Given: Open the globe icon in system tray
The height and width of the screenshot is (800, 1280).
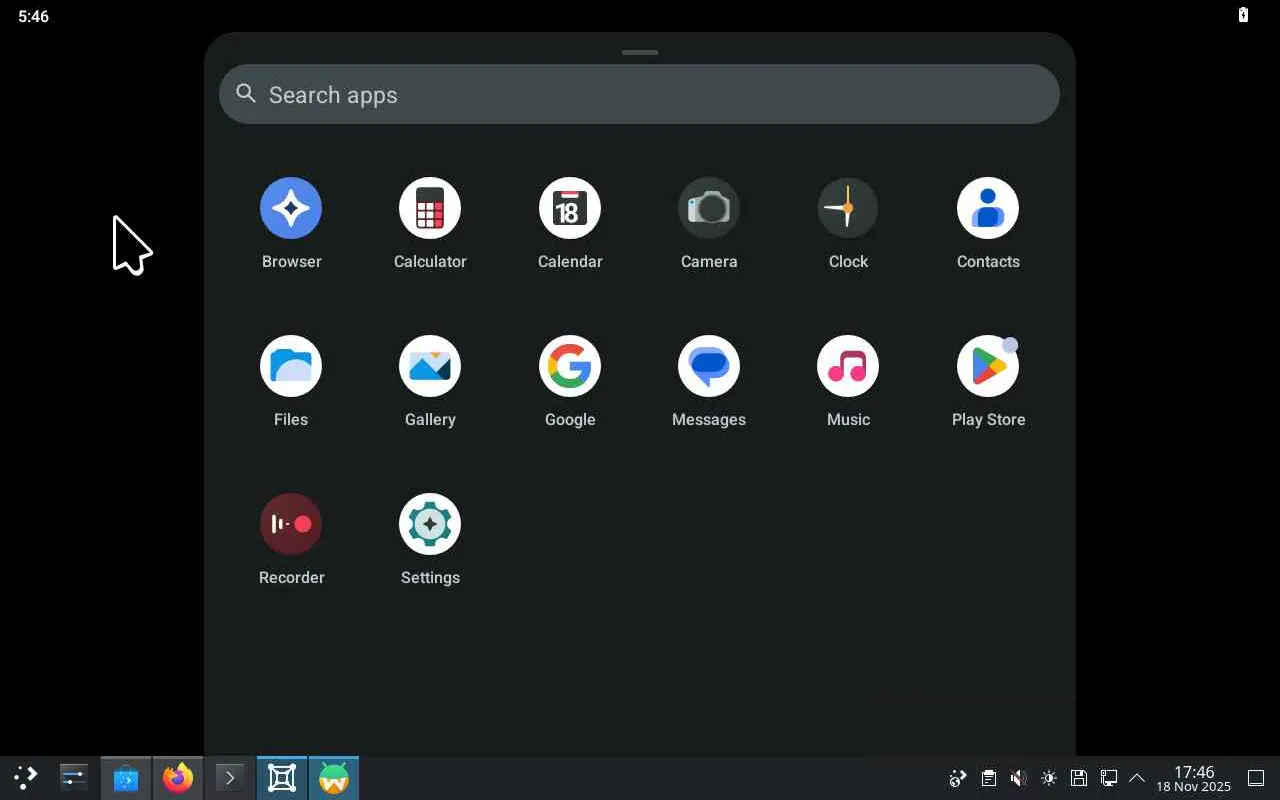Looking at the screenshot, I should coord(958,778).
